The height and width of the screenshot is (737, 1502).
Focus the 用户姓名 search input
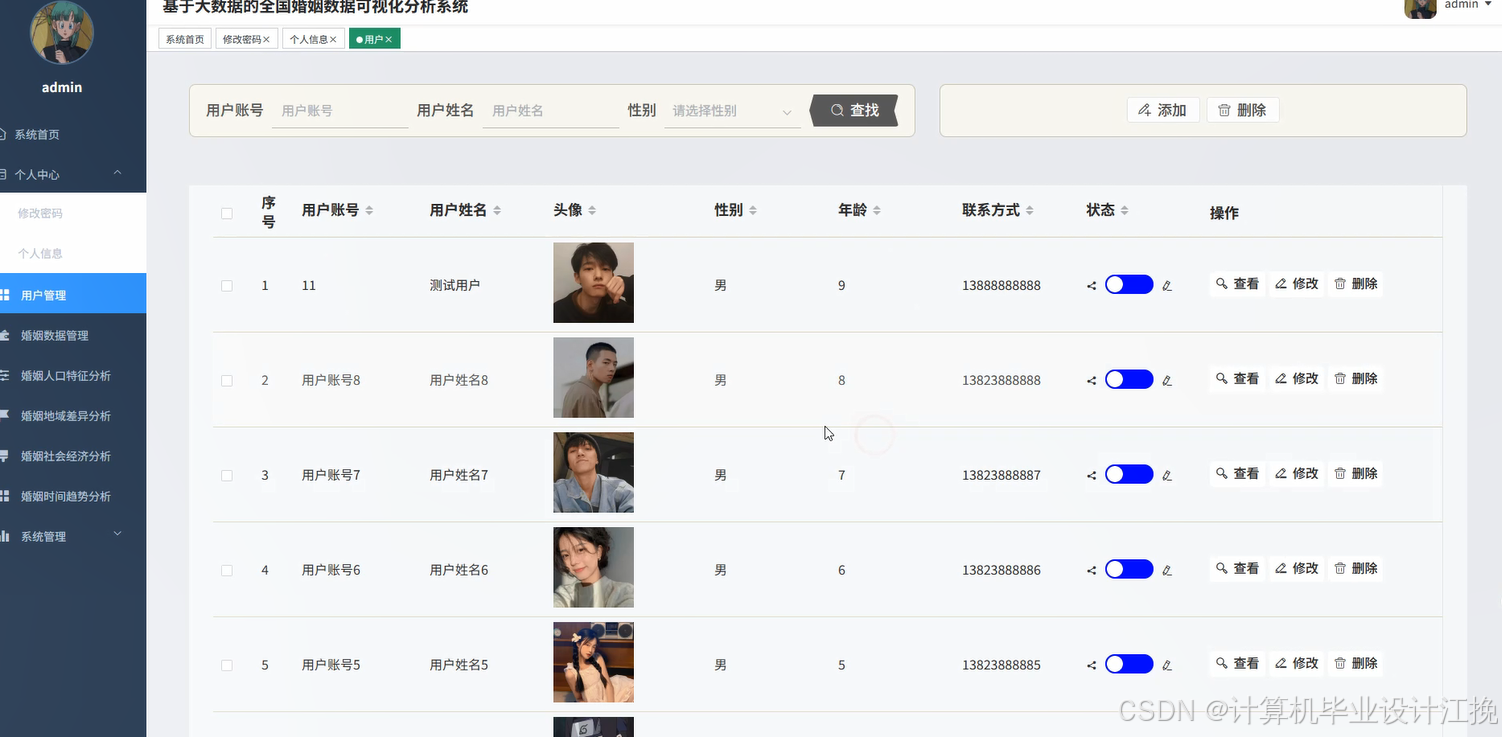point(551,111)
